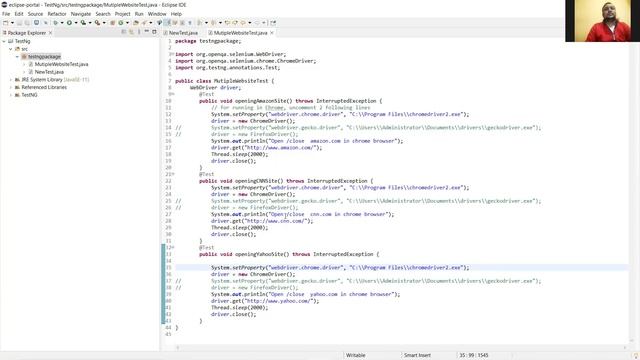The image size is (640, 360).
Task: Click the Open Perspective icon at toolbar end
Action: tap(273, 23)
